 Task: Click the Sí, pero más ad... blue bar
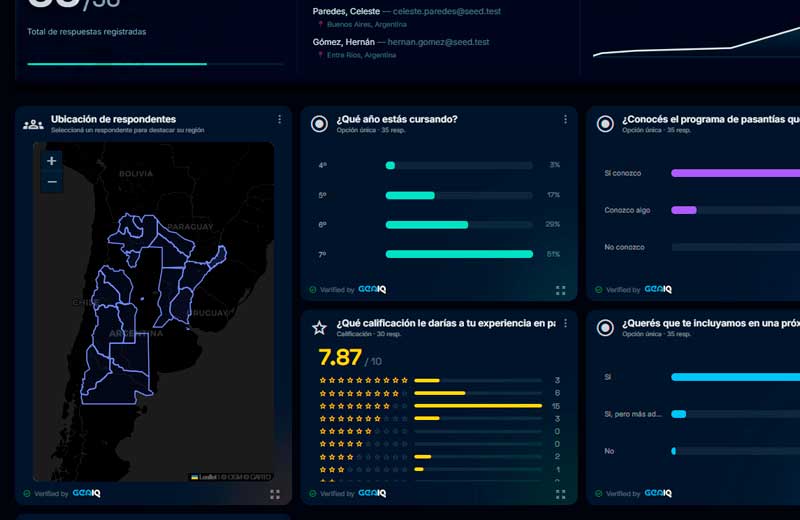679,414
